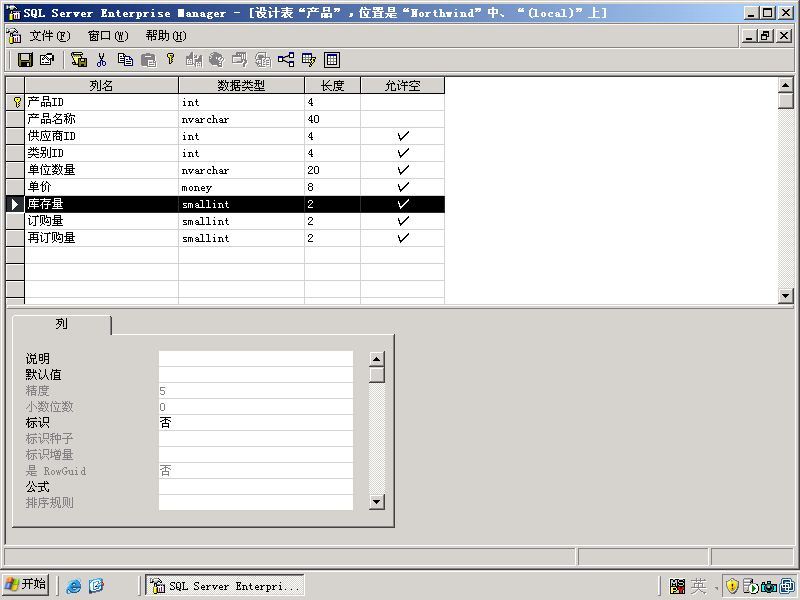This screenshot has height=600, width=800.
Task: Click the nvarchar type of 单位数量
Action: [x=241, y=170]
